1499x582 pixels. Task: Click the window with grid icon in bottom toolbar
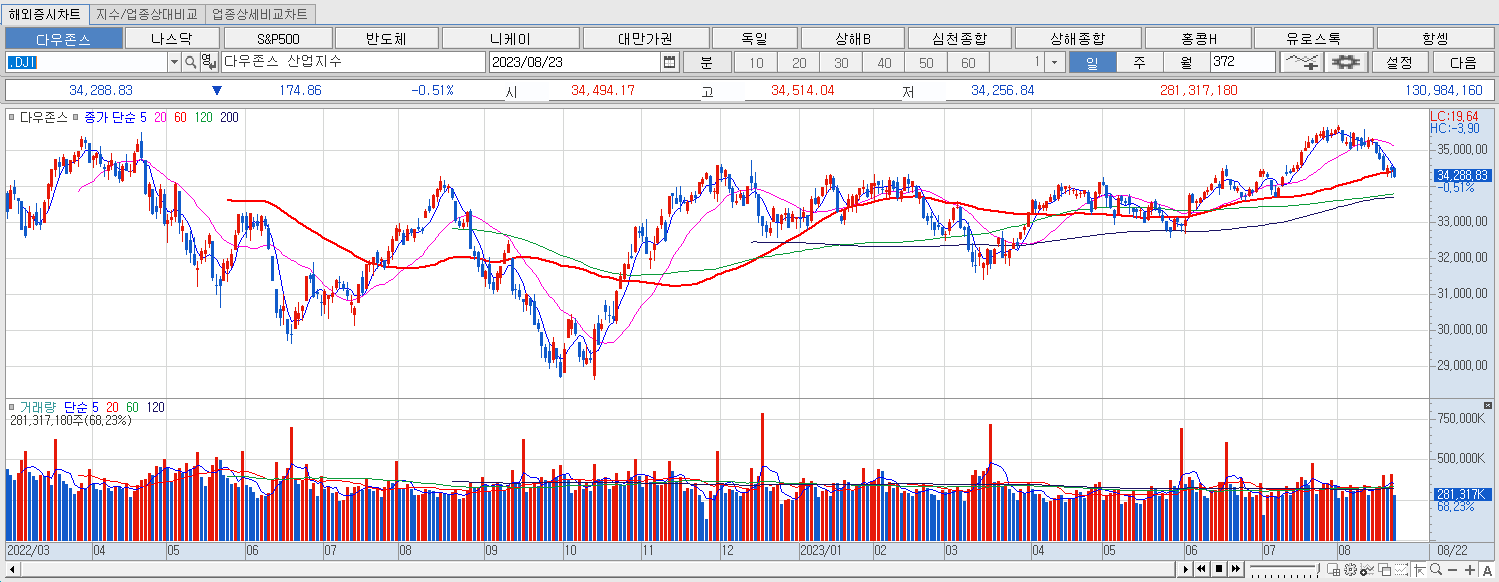click(x=1334, y=569)
